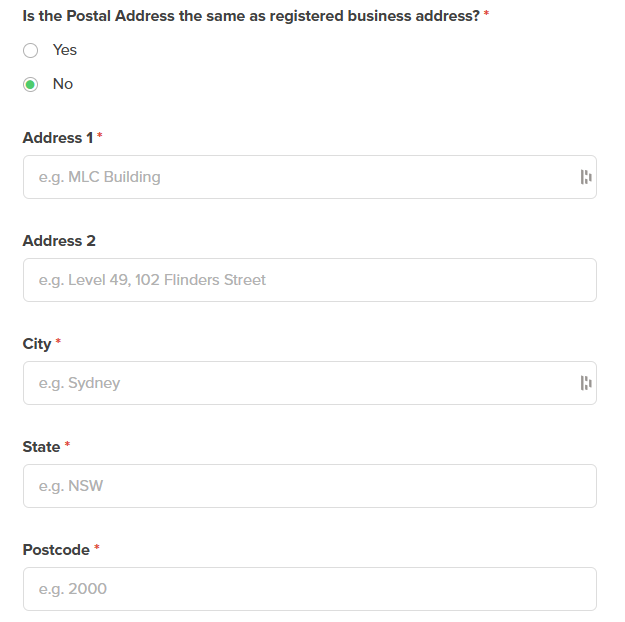Focus the Address 2 input field
This screenshot has height=622, width=625.
(309, 280)
